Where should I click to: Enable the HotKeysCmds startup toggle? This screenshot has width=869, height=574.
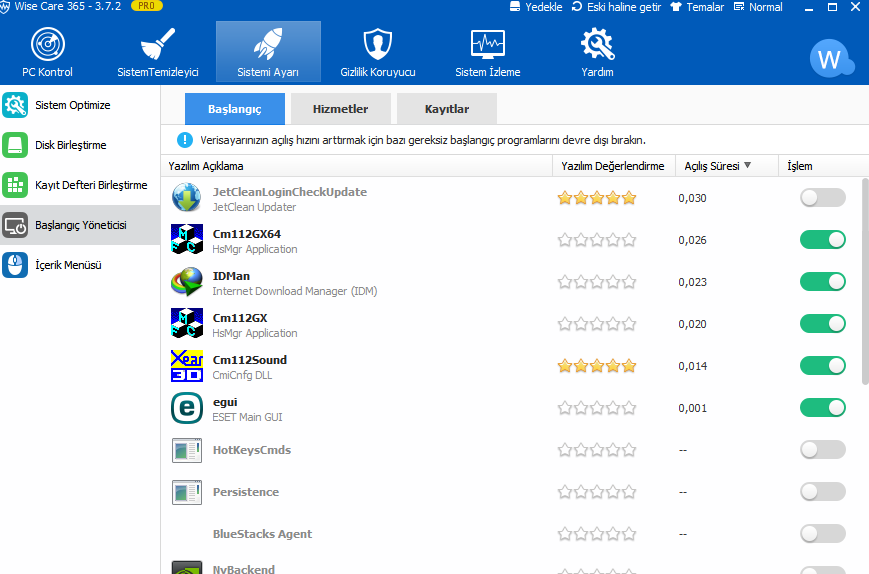click(822, 450)
